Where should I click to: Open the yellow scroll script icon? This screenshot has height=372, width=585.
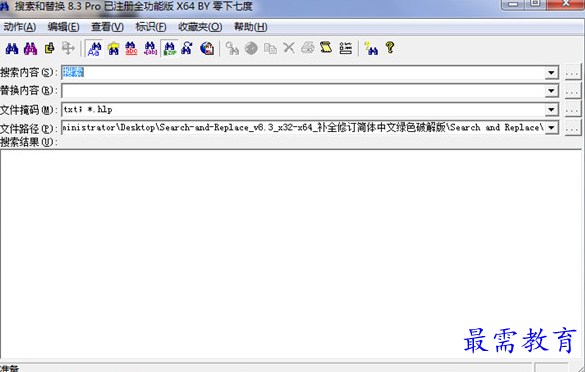tap(326, 48)
